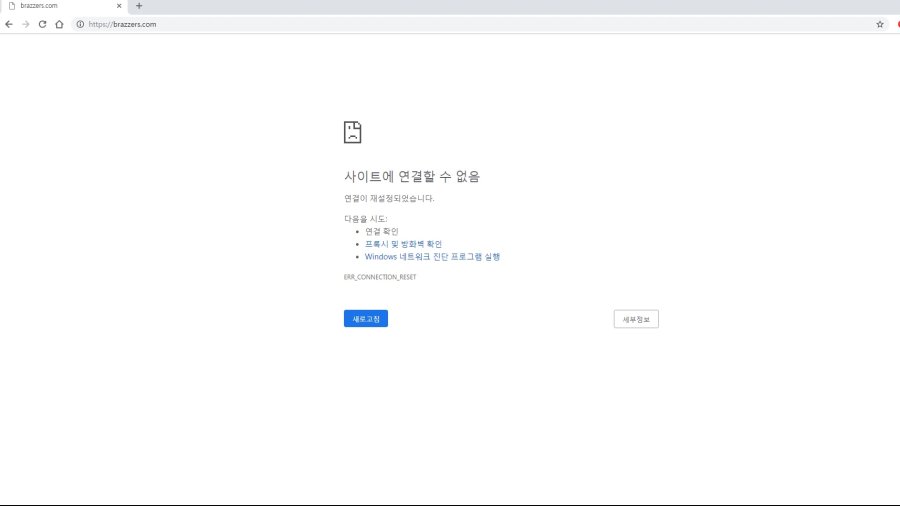Open Windows 네트워크 진단 프로그램 실행 link
Screen dimensions: 900x506
[x=432, y=256]
